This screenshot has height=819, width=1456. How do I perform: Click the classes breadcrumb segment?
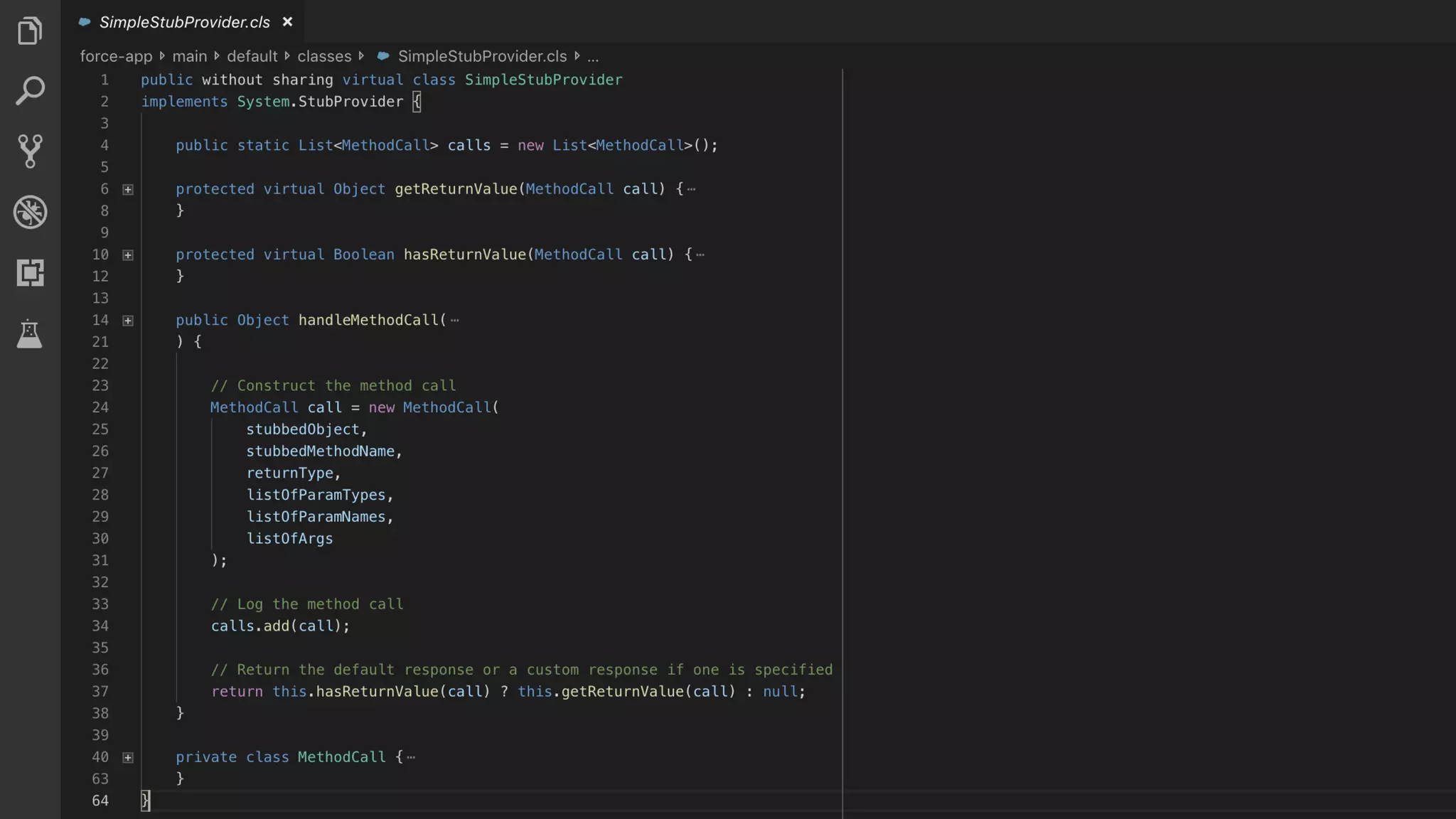[324, 56]
